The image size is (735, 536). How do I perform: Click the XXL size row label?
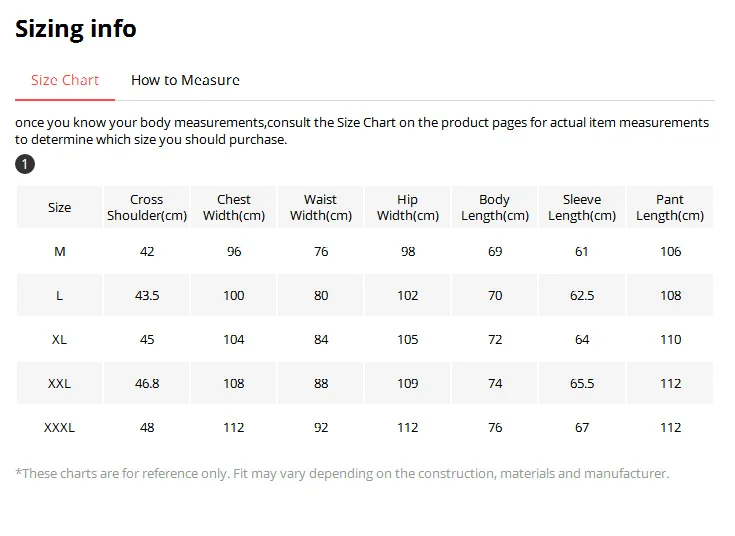click(60, 383)
